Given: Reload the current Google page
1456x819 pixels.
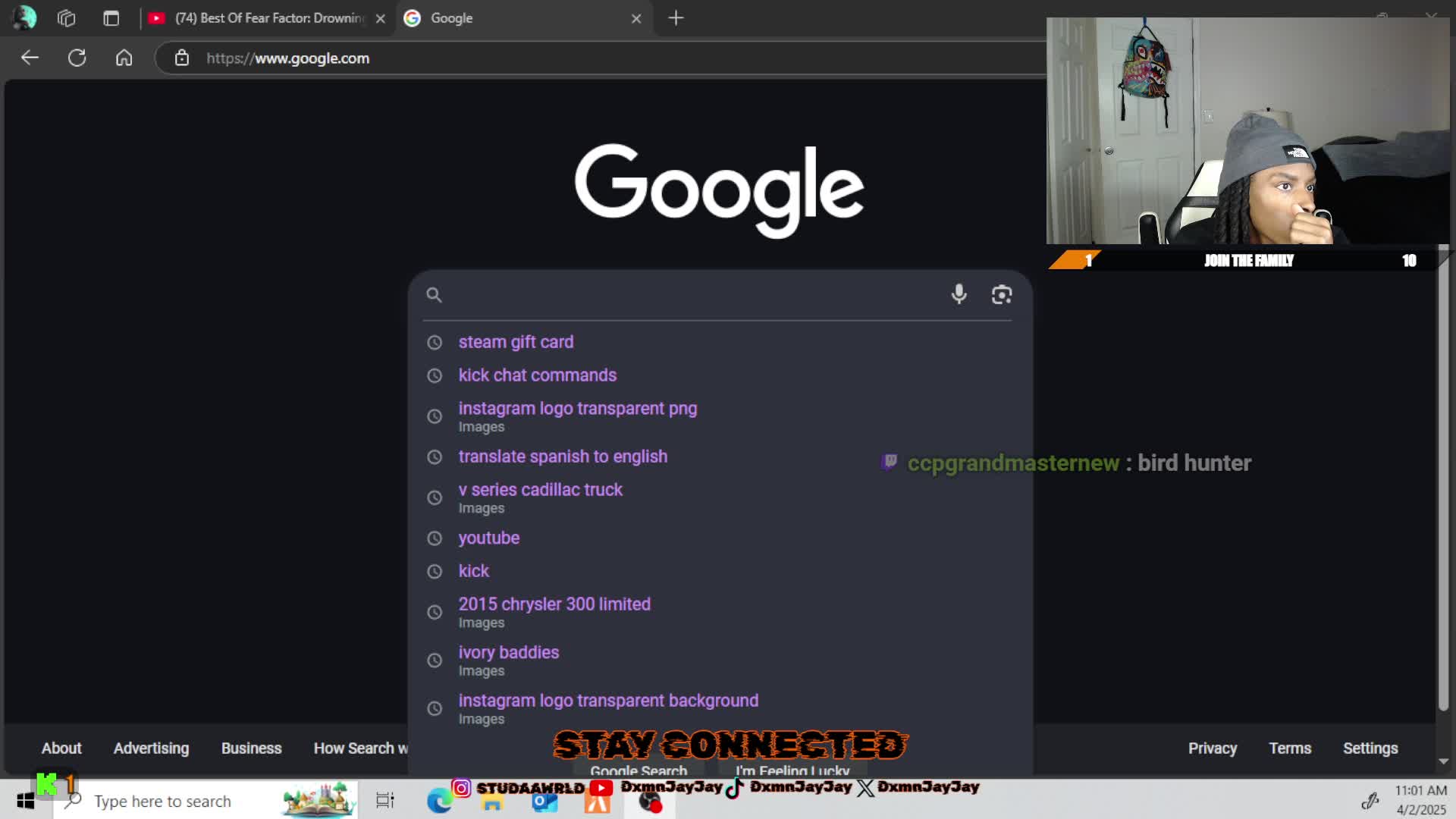Looking at the screenshot, I should (x=77, y=58).
